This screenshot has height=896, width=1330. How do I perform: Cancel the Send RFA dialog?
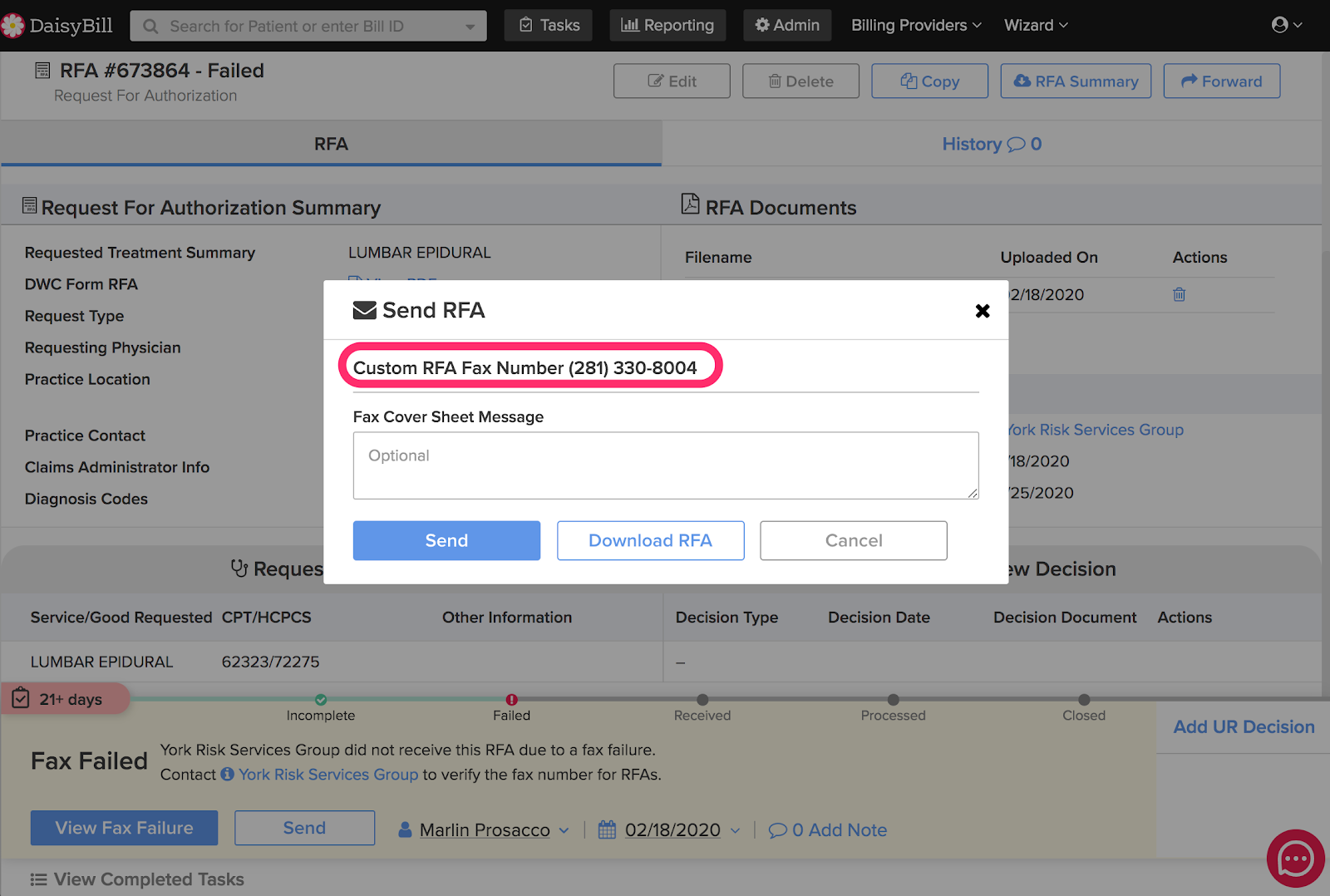pos(853,540)
